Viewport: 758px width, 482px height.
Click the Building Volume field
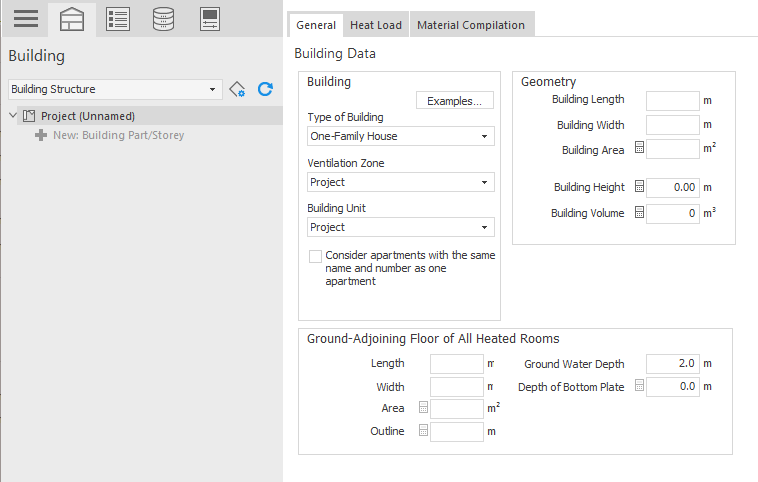point(672,214)
